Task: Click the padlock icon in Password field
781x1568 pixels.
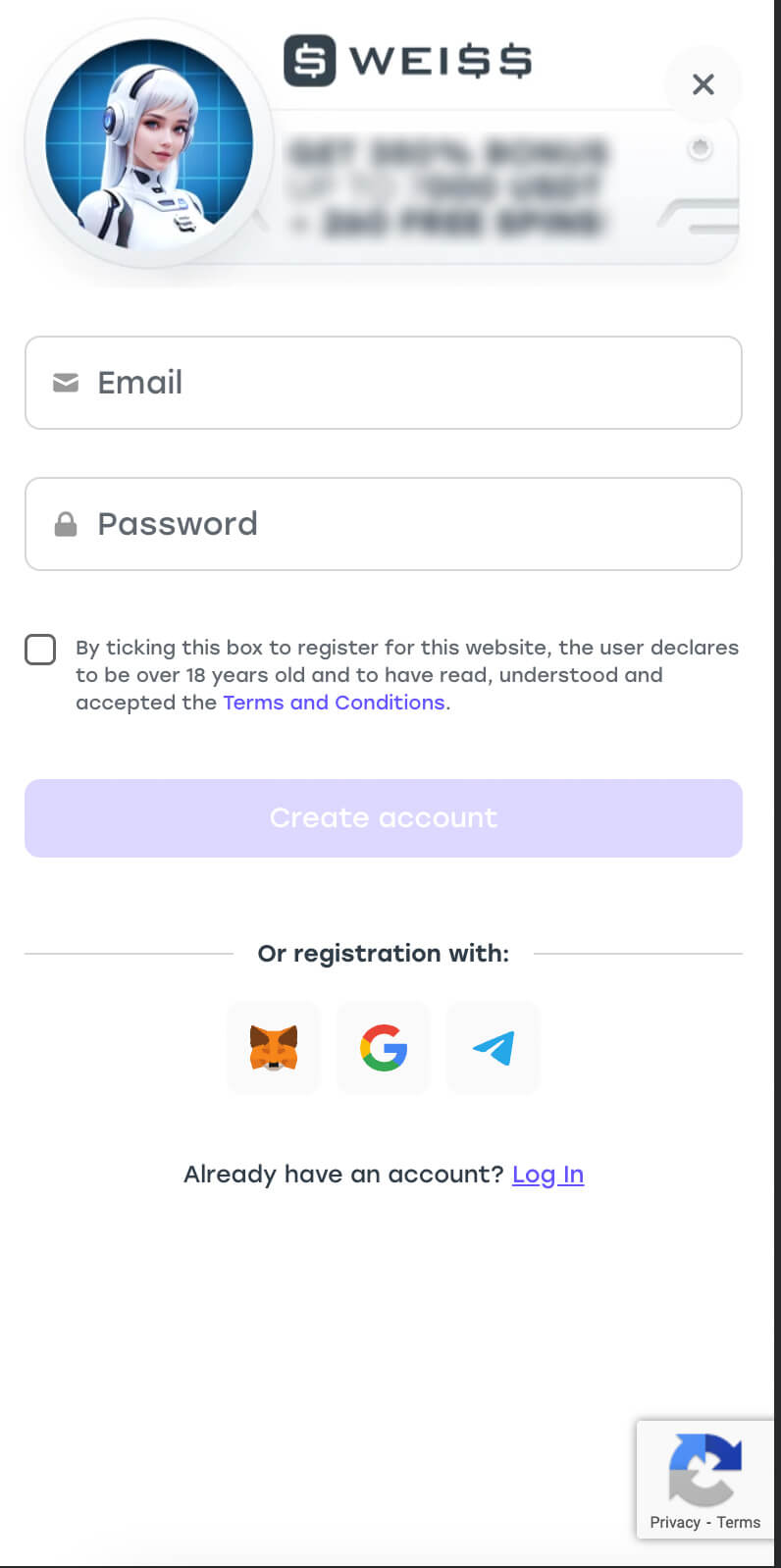Action: pos(66,525)
